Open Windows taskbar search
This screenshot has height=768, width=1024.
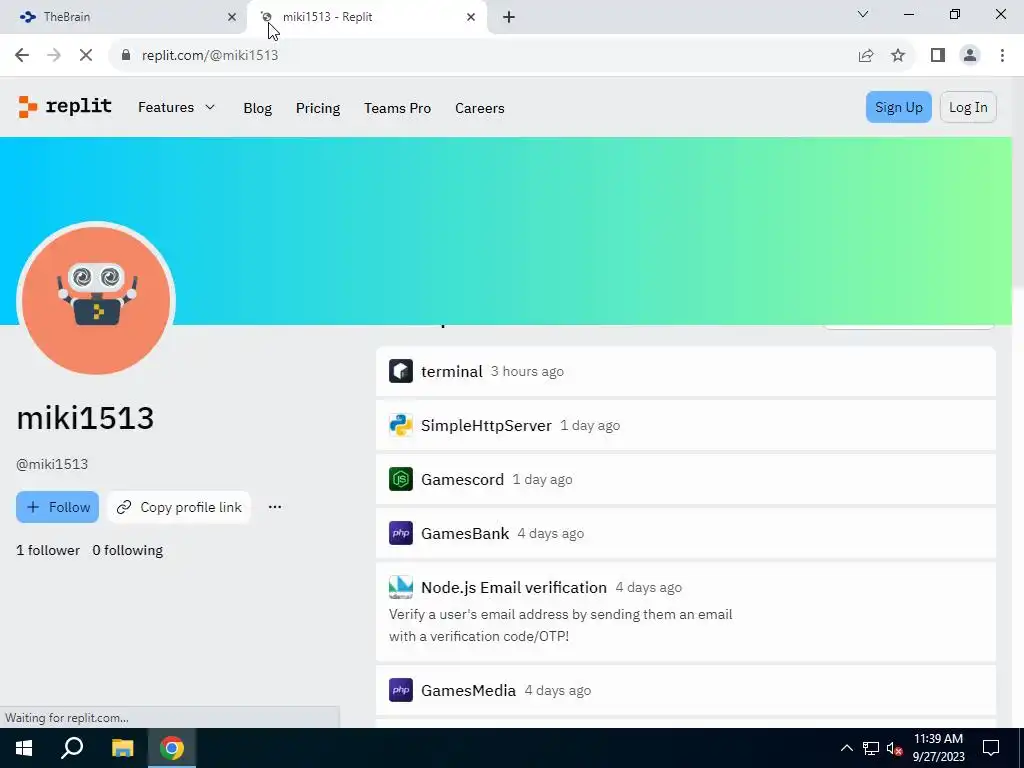[x=72, y=748]
